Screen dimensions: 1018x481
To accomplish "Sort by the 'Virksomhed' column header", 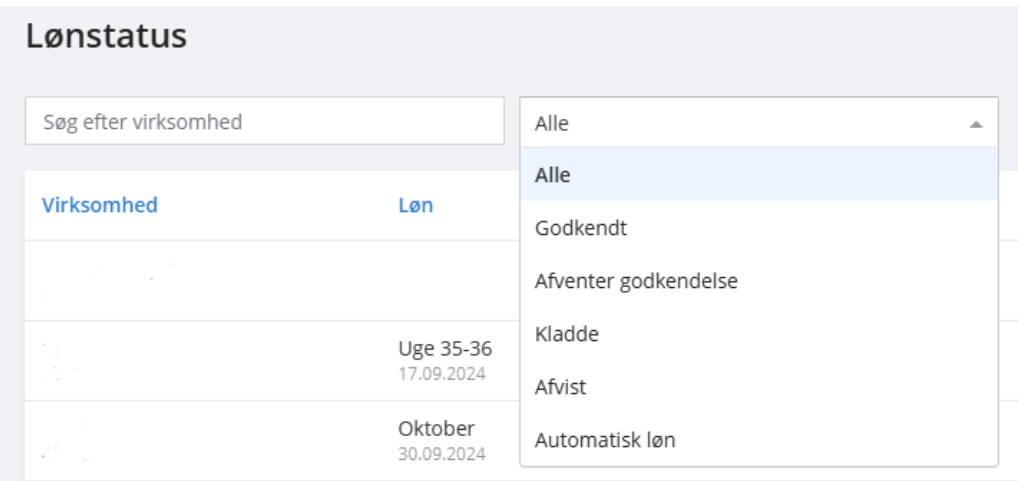I will [100, 205].
